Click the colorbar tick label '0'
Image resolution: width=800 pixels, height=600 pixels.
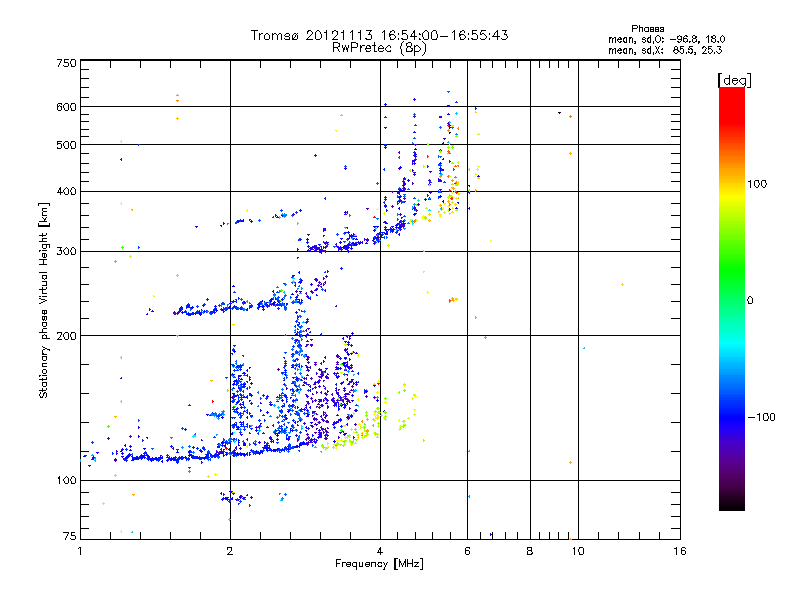tap(750, 301)
